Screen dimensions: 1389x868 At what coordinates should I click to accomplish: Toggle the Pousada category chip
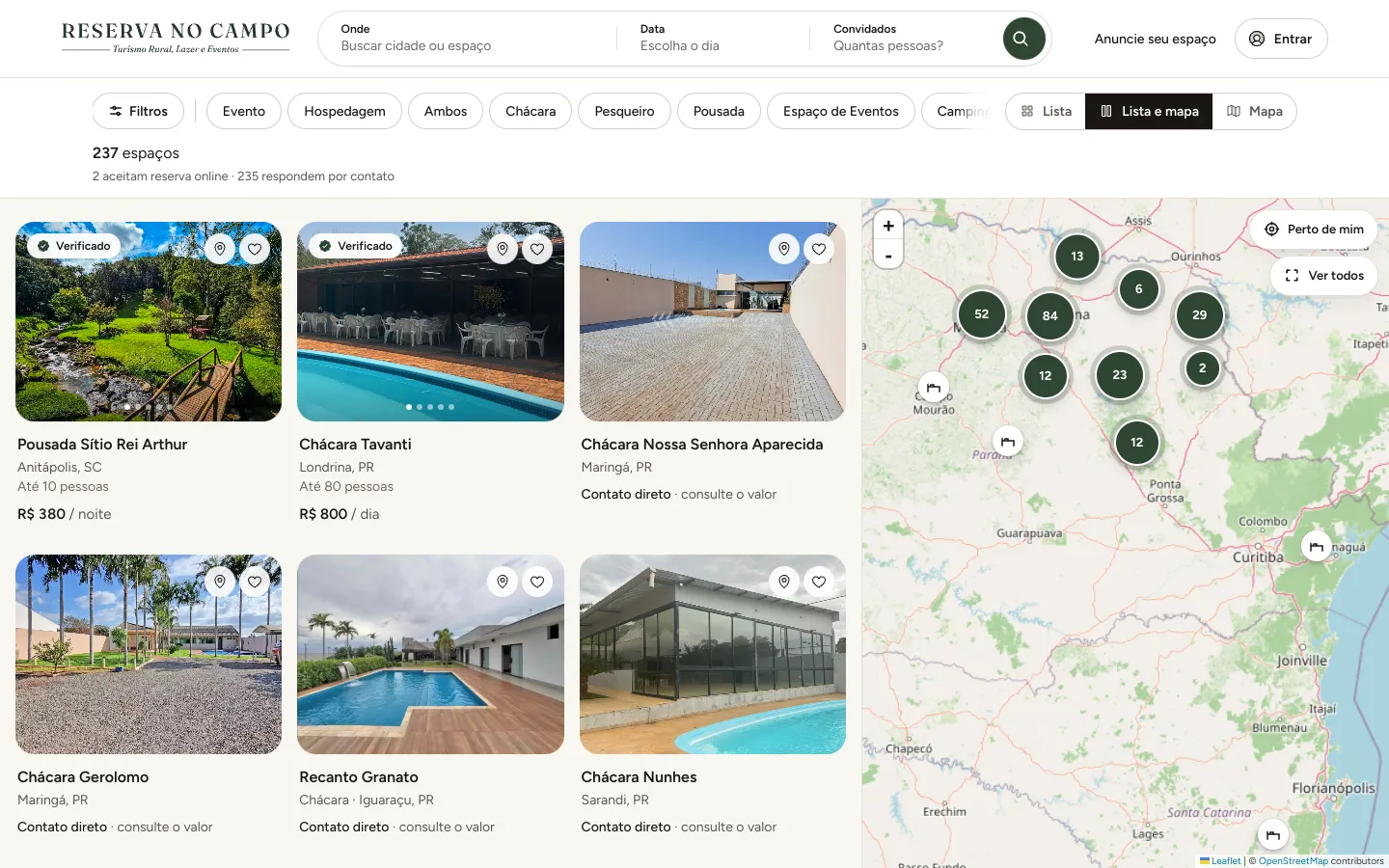pyautogui.click(x=719, y=111)
